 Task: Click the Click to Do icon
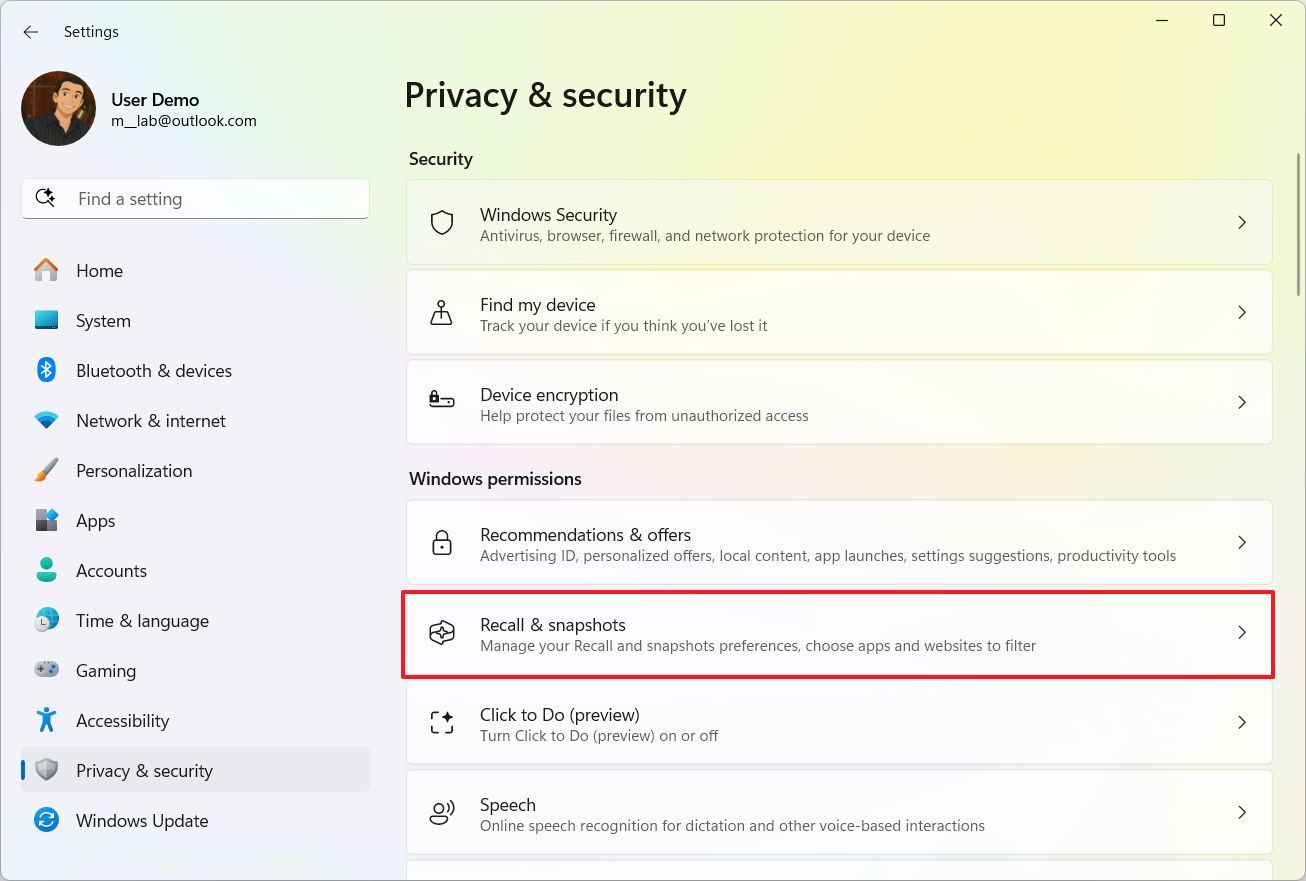click(x=442, y=723)
